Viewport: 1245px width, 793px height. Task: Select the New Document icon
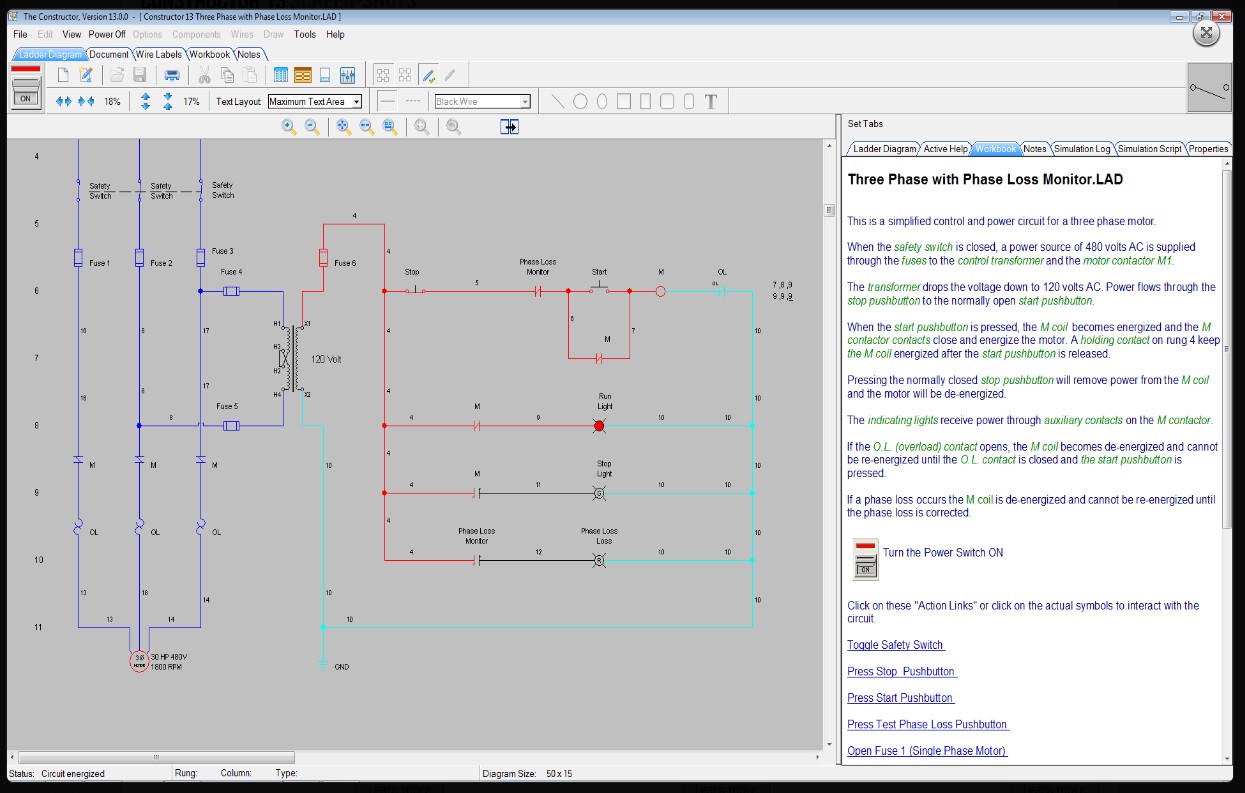pyautogui.click(x=63, y=74)
